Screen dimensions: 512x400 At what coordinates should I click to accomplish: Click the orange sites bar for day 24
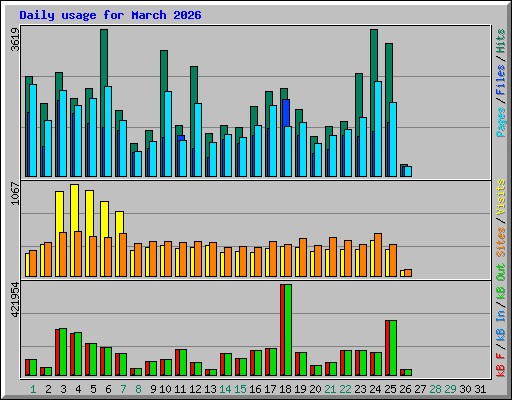point(378,255)
